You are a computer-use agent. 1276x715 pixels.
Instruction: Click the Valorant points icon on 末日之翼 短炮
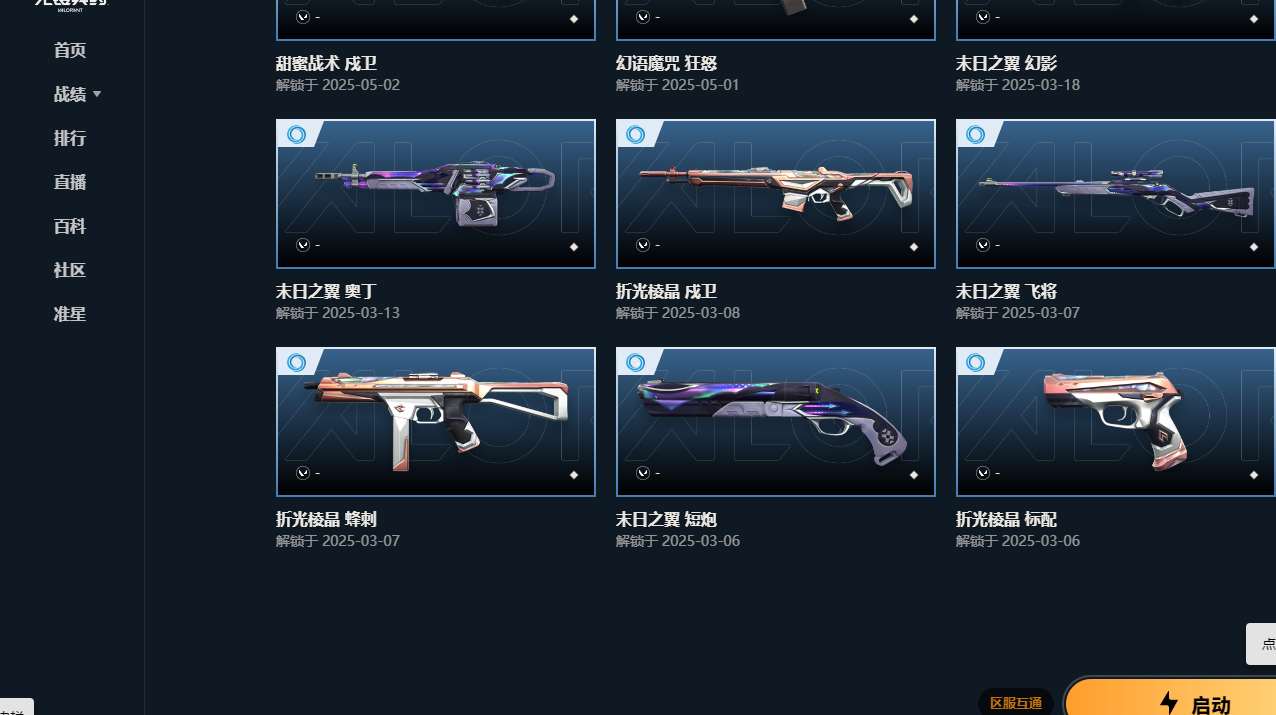tap(643, 473)
